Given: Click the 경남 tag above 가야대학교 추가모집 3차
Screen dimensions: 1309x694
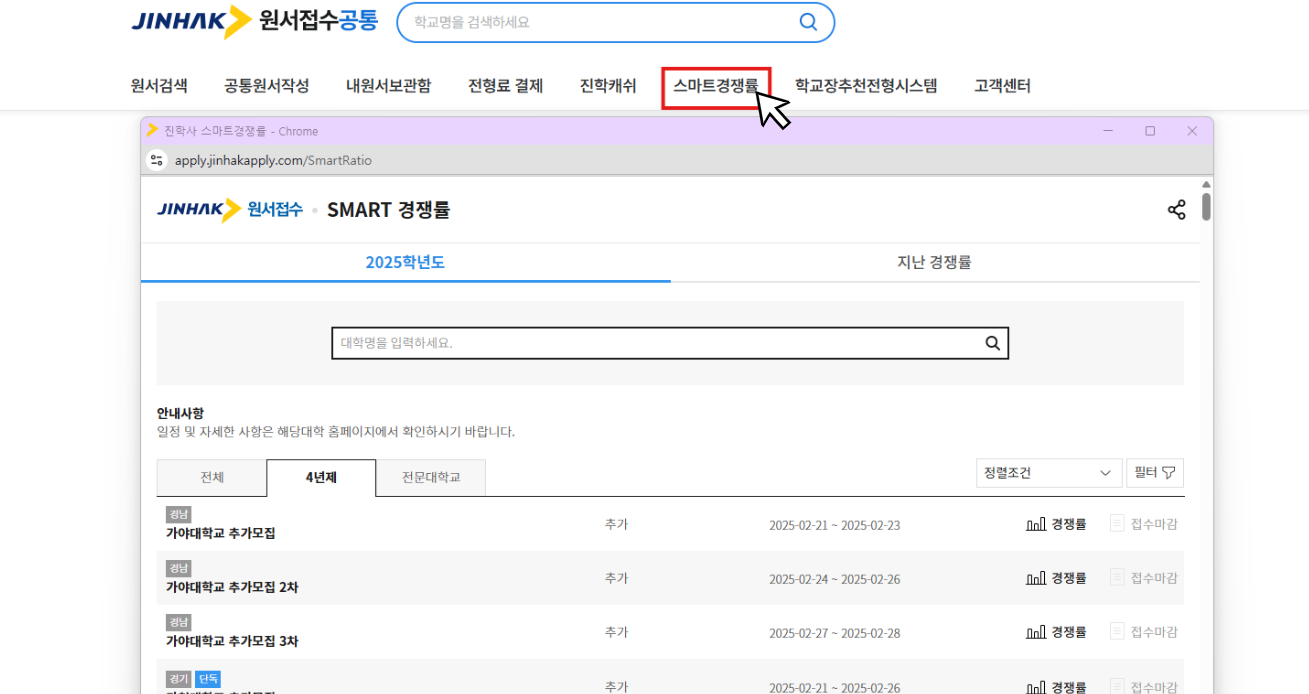Looking at the screenshot, I should pos(179,622).
